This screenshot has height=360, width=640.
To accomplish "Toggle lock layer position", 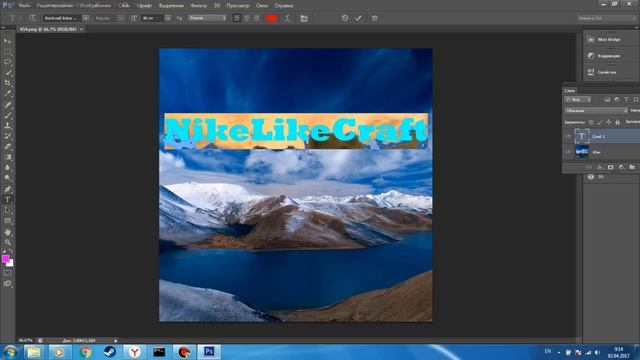I will [x=609, y=122].
